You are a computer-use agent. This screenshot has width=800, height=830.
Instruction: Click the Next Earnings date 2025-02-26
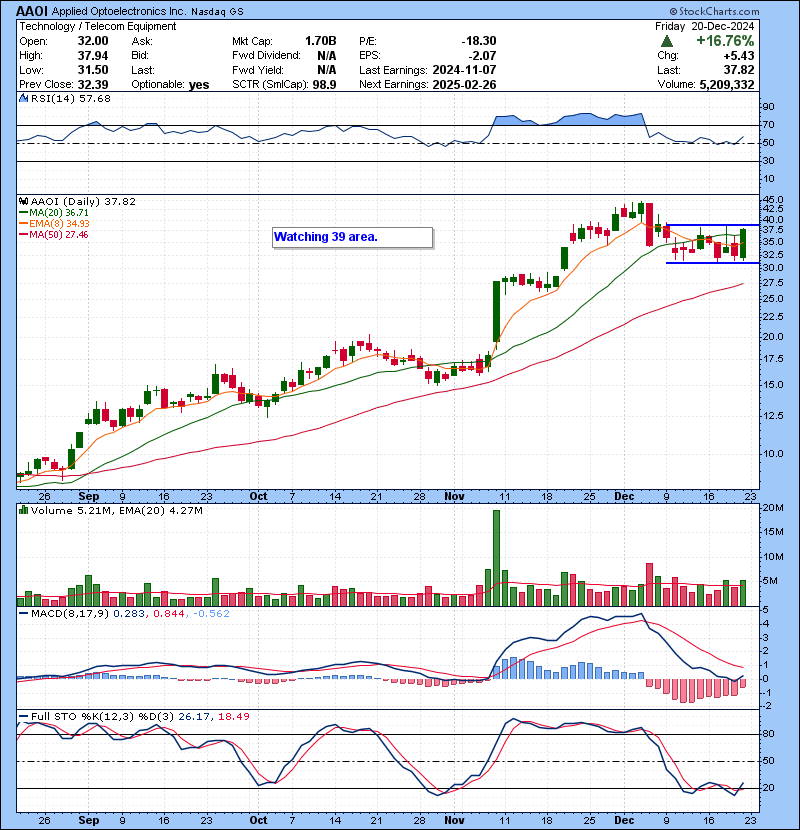464,84
